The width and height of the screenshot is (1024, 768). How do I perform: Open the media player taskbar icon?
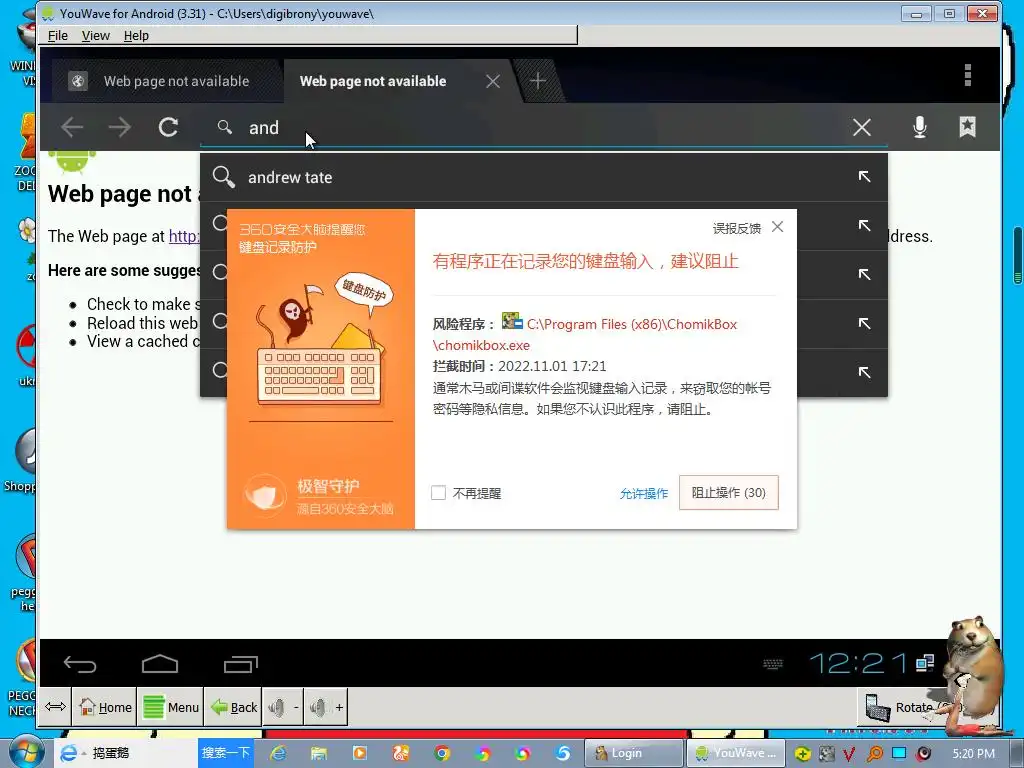click(360, 753)
